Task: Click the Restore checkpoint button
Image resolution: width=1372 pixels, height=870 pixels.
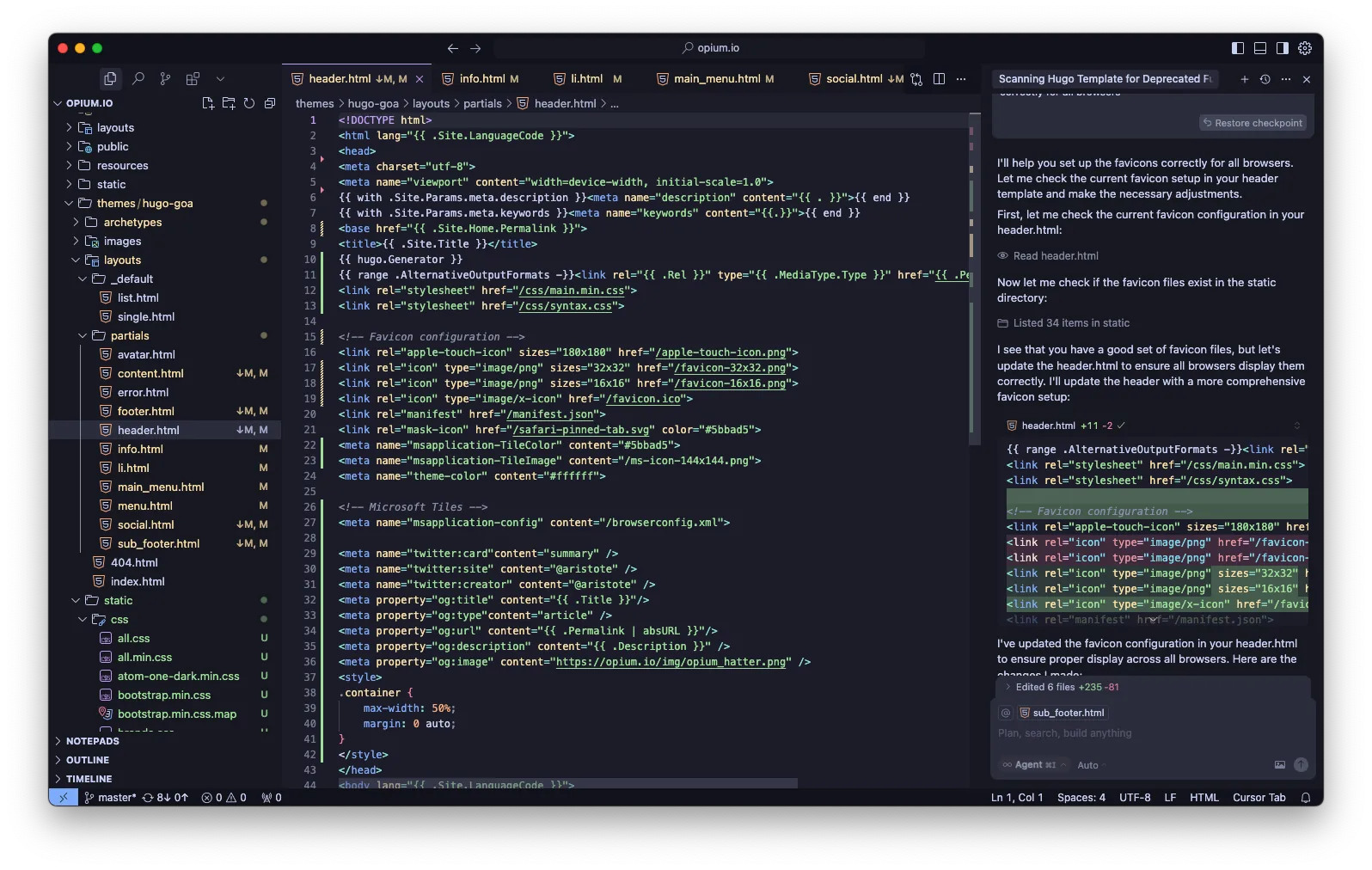Action: click(x=1253, y=123)
